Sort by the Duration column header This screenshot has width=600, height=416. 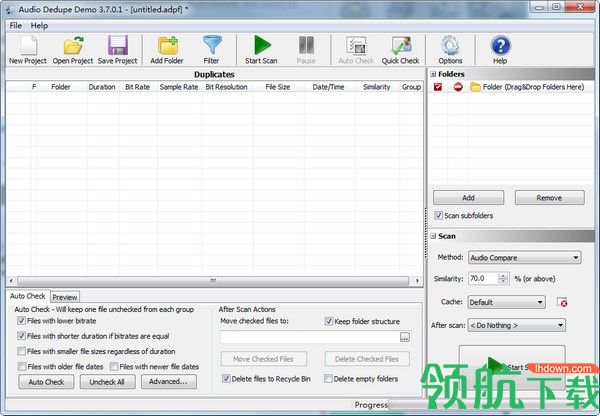102,87
